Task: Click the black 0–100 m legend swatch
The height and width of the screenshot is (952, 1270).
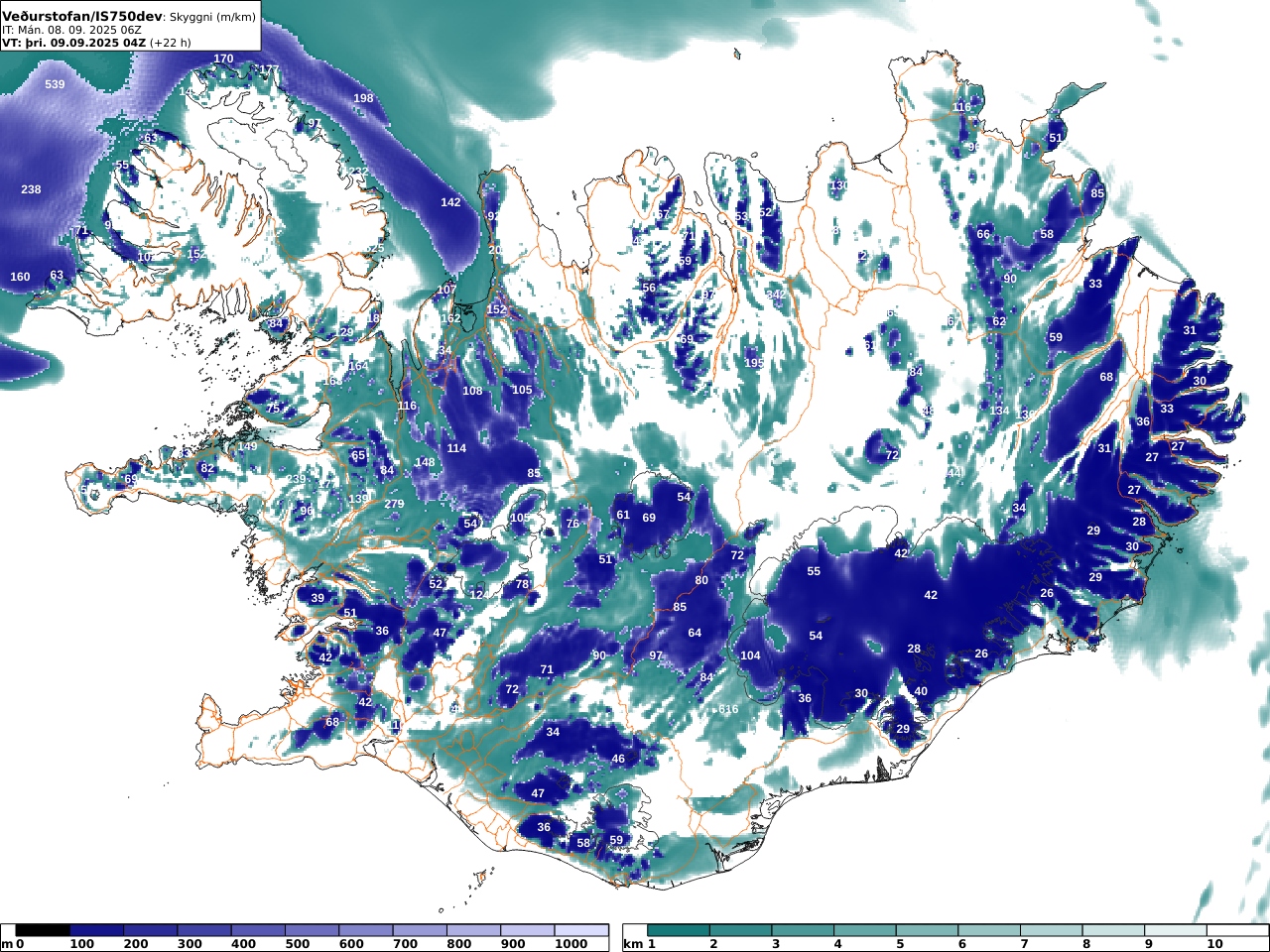Action: [x=43, y=930]
